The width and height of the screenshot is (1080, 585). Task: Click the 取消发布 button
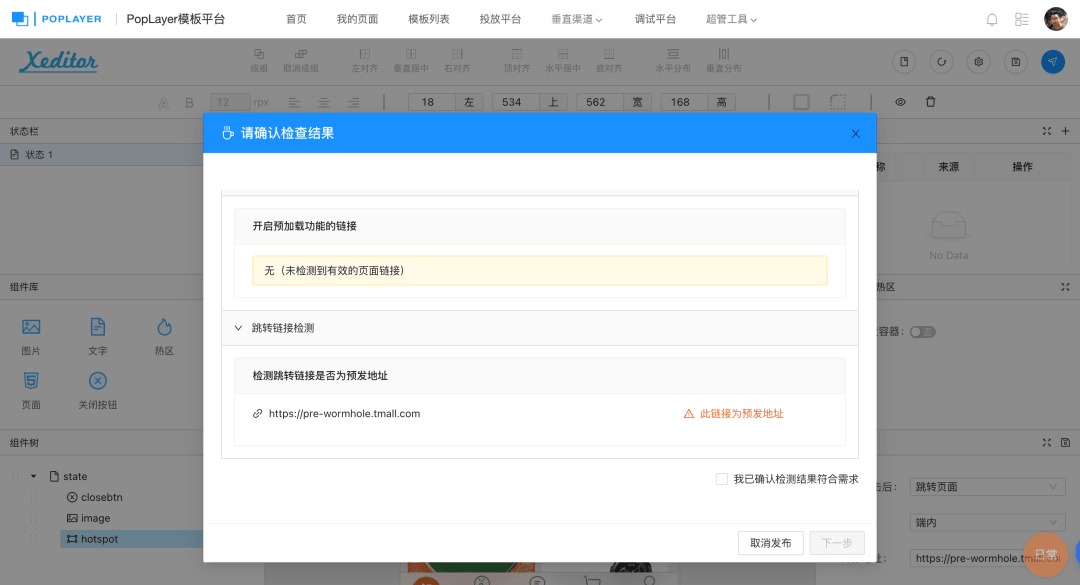(771, 543)
